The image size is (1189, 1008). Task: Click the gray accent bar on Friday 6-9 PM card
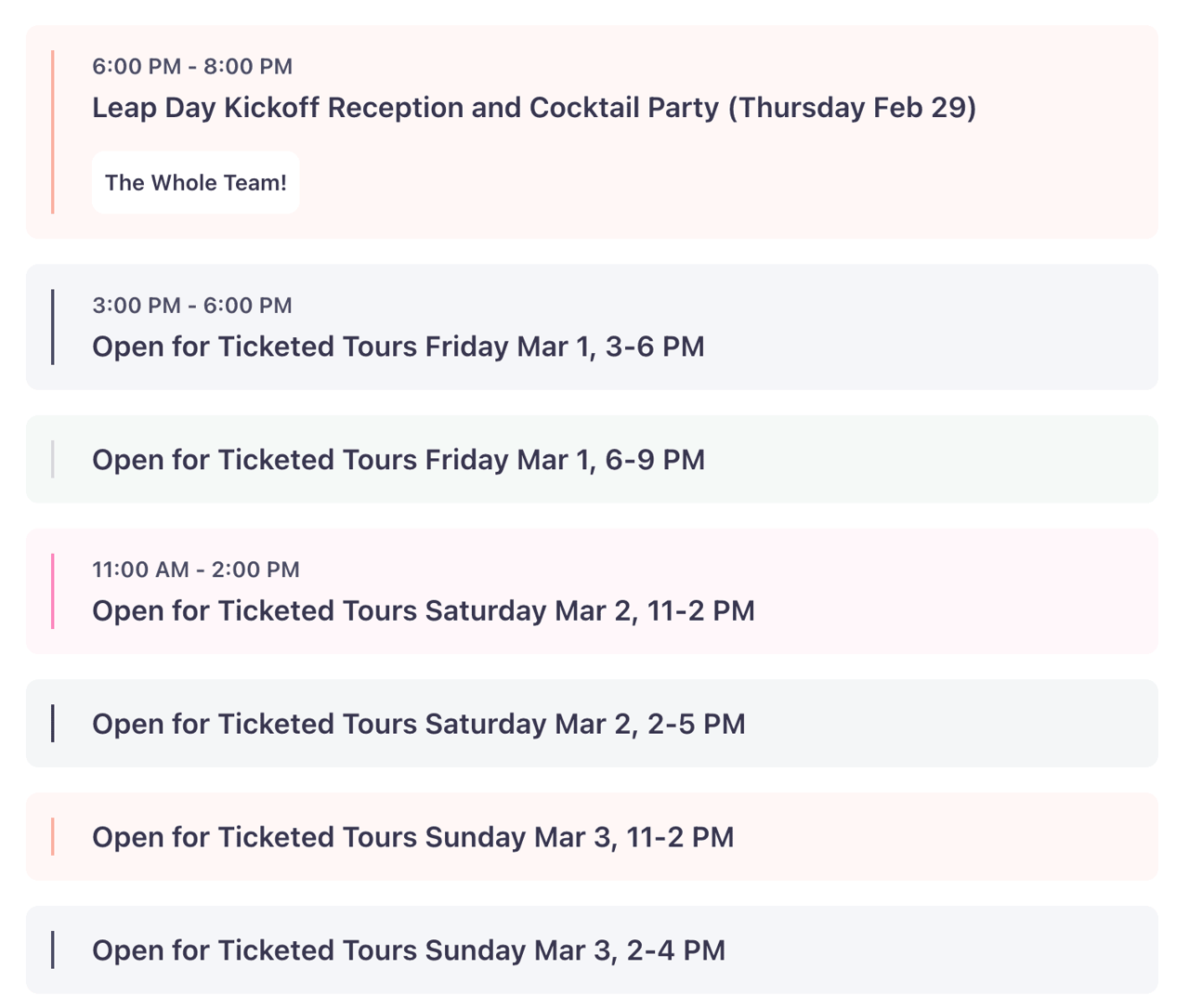click(x=53, y=460)
